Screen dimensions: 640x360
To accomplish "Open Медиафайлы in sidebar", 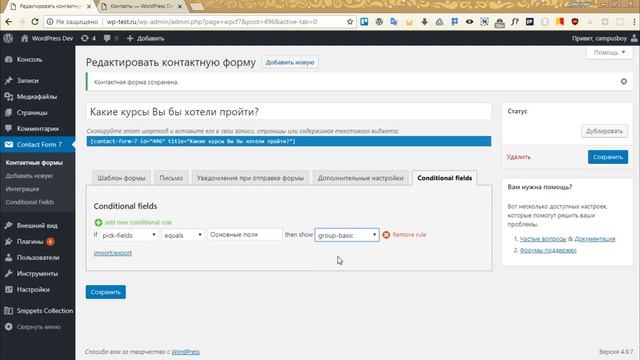I will (x=37, y=97).
